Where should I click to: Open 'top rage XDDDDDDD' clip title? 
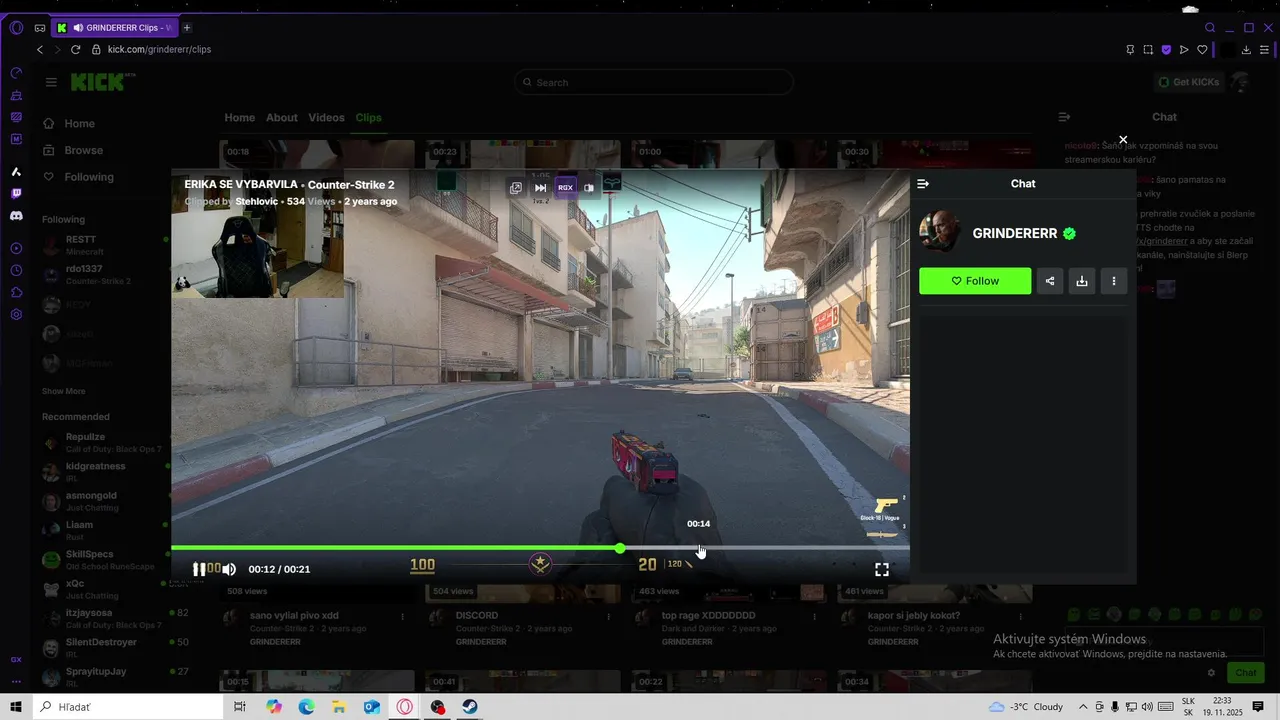point(709,616)
